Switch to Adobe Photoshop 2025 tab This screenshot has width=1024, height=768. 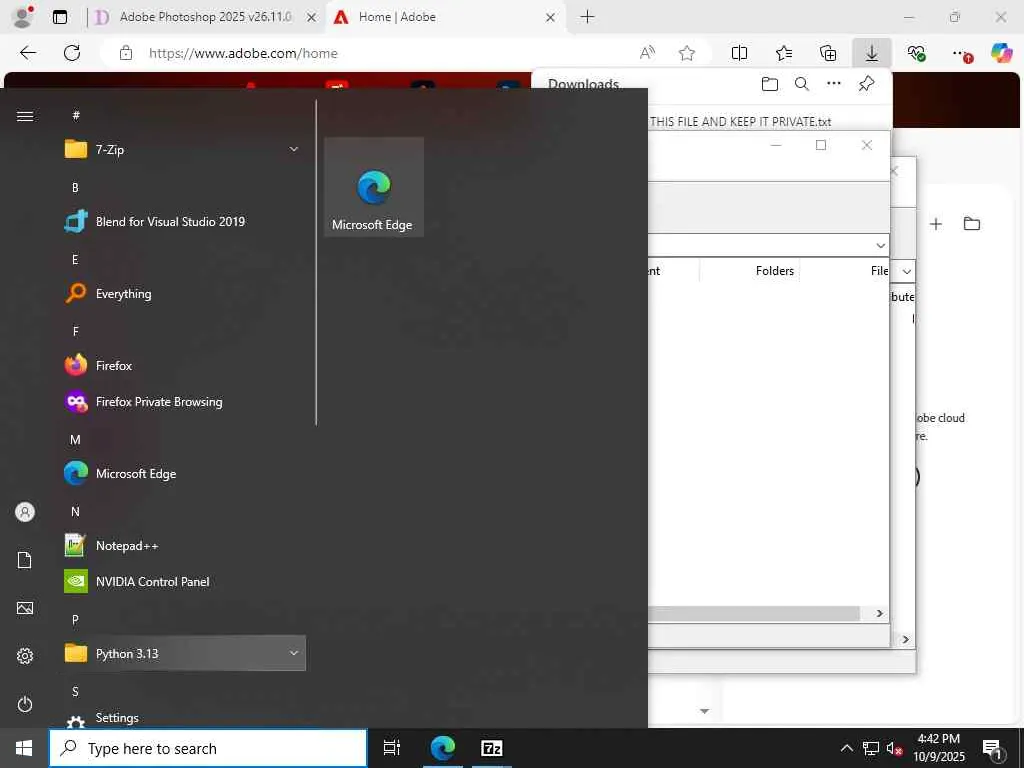[x=205, y=17]
